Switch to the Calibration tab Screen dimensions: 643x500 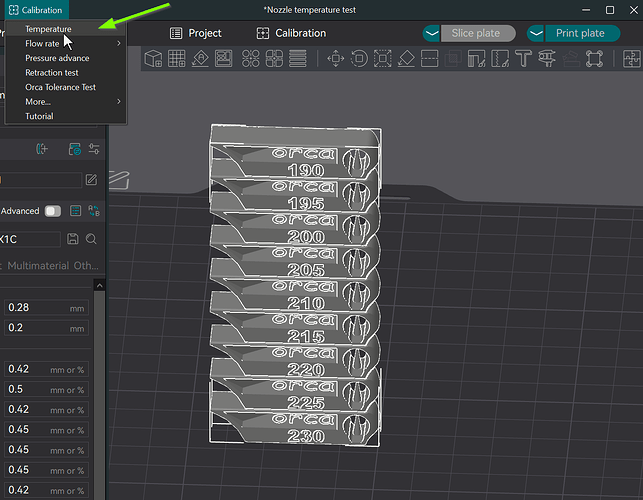click(291, 33)
